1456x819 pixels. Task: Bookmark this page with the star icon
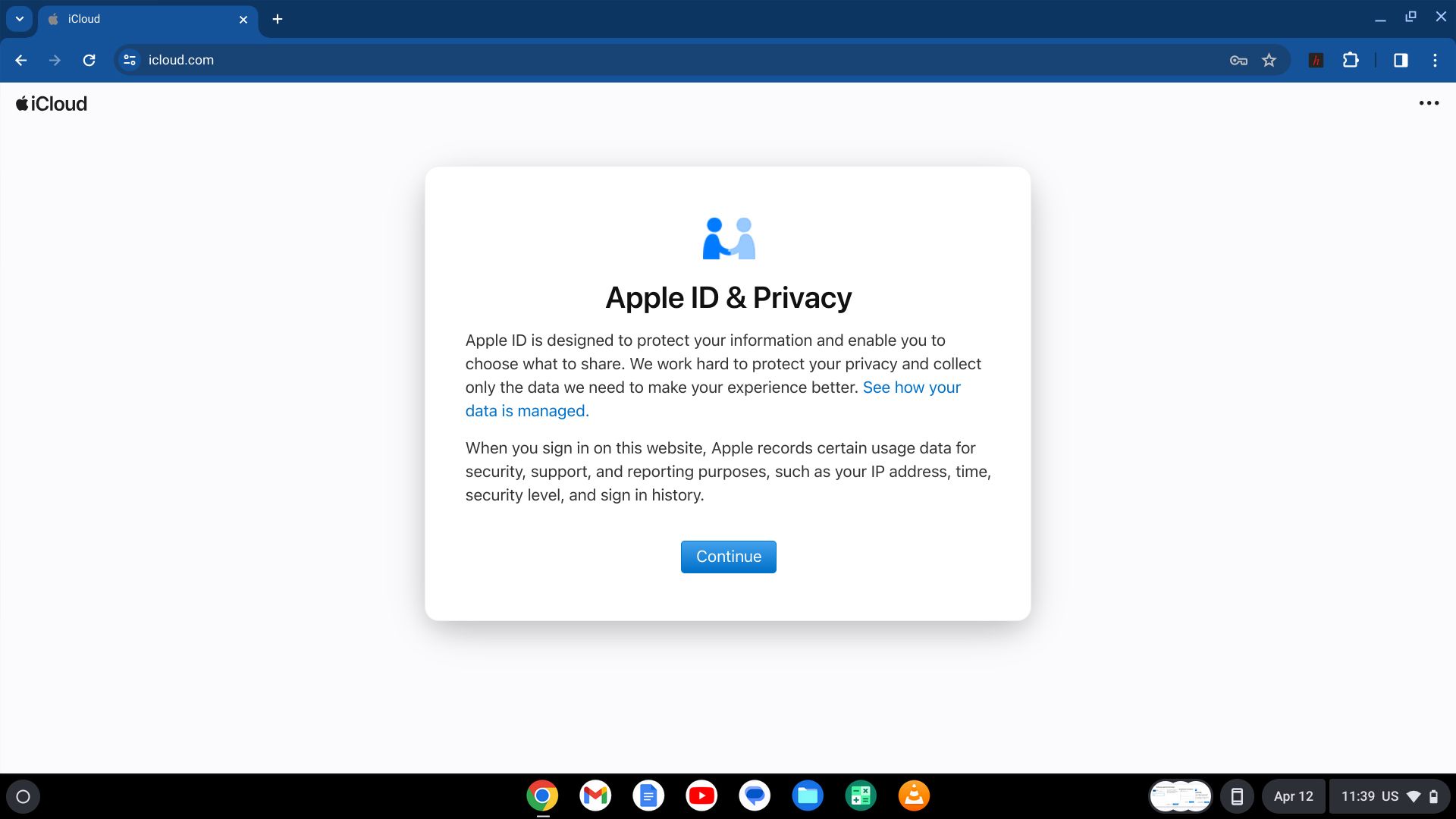[x=1267, y=60]
